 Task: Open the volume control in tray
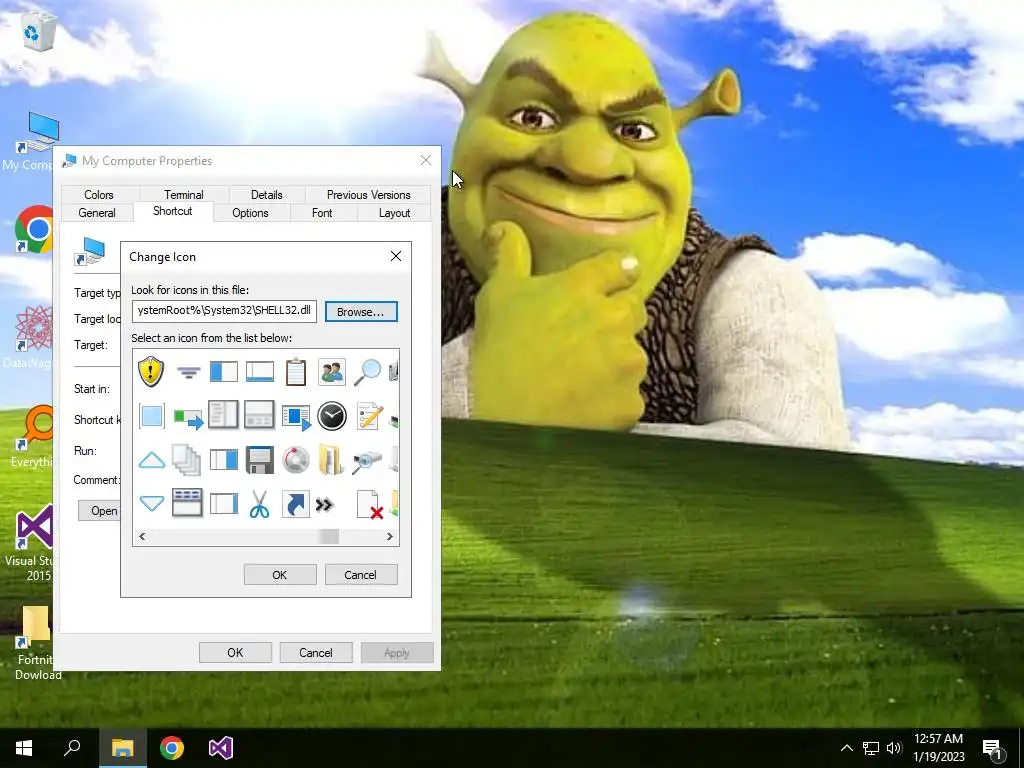coord(894,748)
